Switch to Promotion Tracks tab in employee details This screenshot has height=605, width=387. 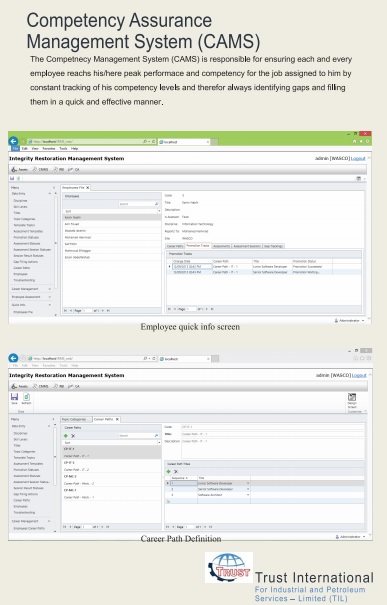click(x=198, y=246)
